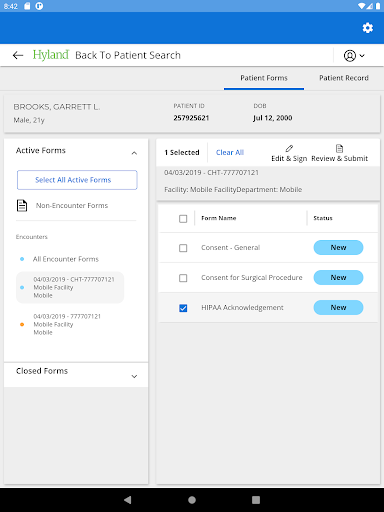This screenshot has width=384, height=512.
Task: Switch to the Patient Record tab
Action: click(x=344, y=78)
